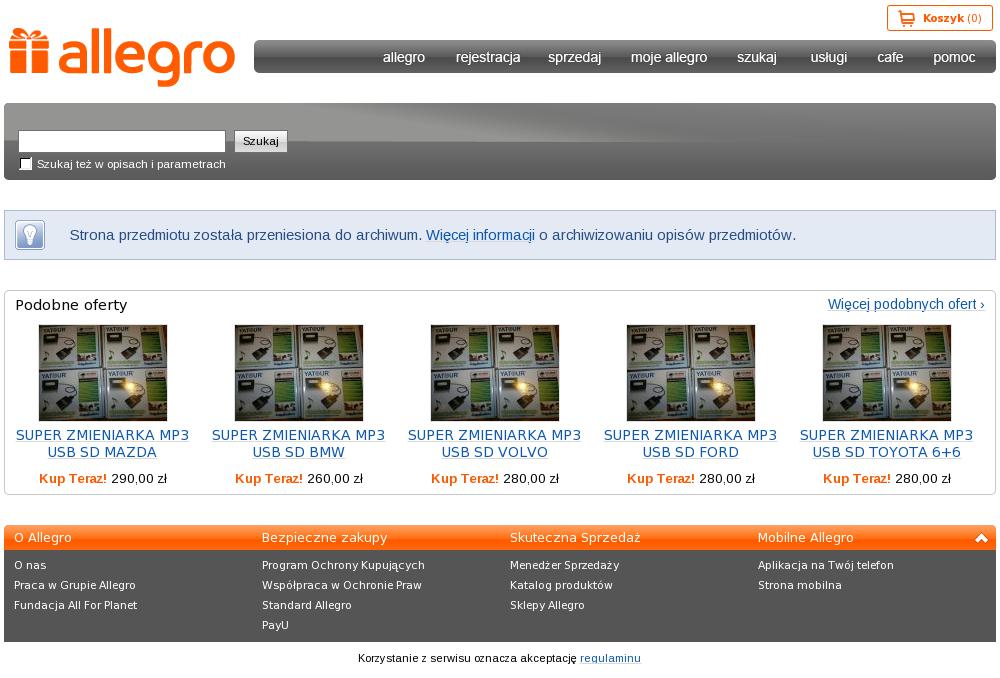Viewport: 1000px width, 678px height.
Task: Open the BMW offer thumbnail
Action: 298,373
